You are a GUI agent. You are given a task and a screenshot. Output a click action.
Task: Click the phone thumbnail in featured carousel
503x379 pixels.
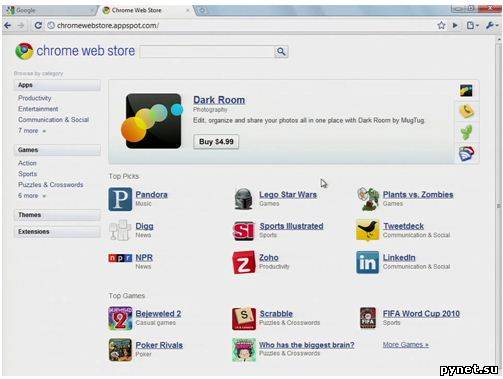click(467, 111)
